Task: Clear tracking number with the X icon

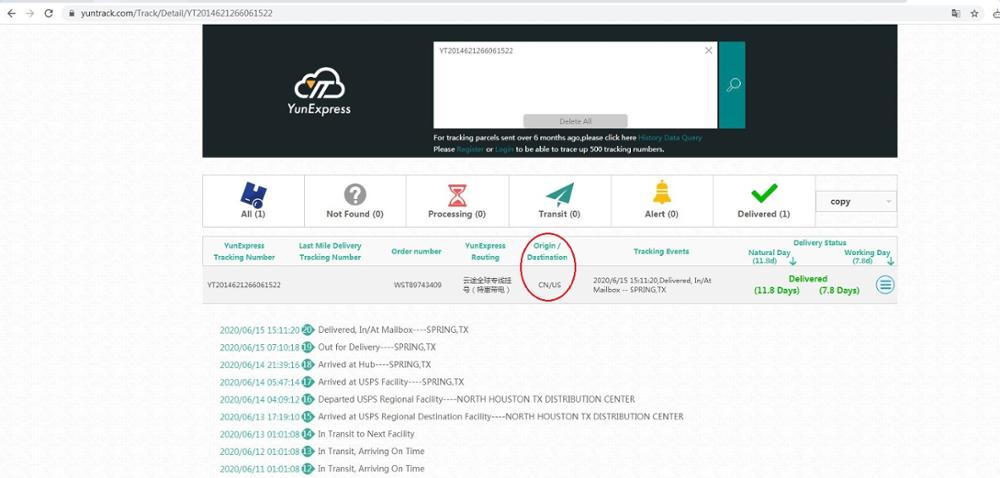Action: pyautogui.click(x=708, y=50)
